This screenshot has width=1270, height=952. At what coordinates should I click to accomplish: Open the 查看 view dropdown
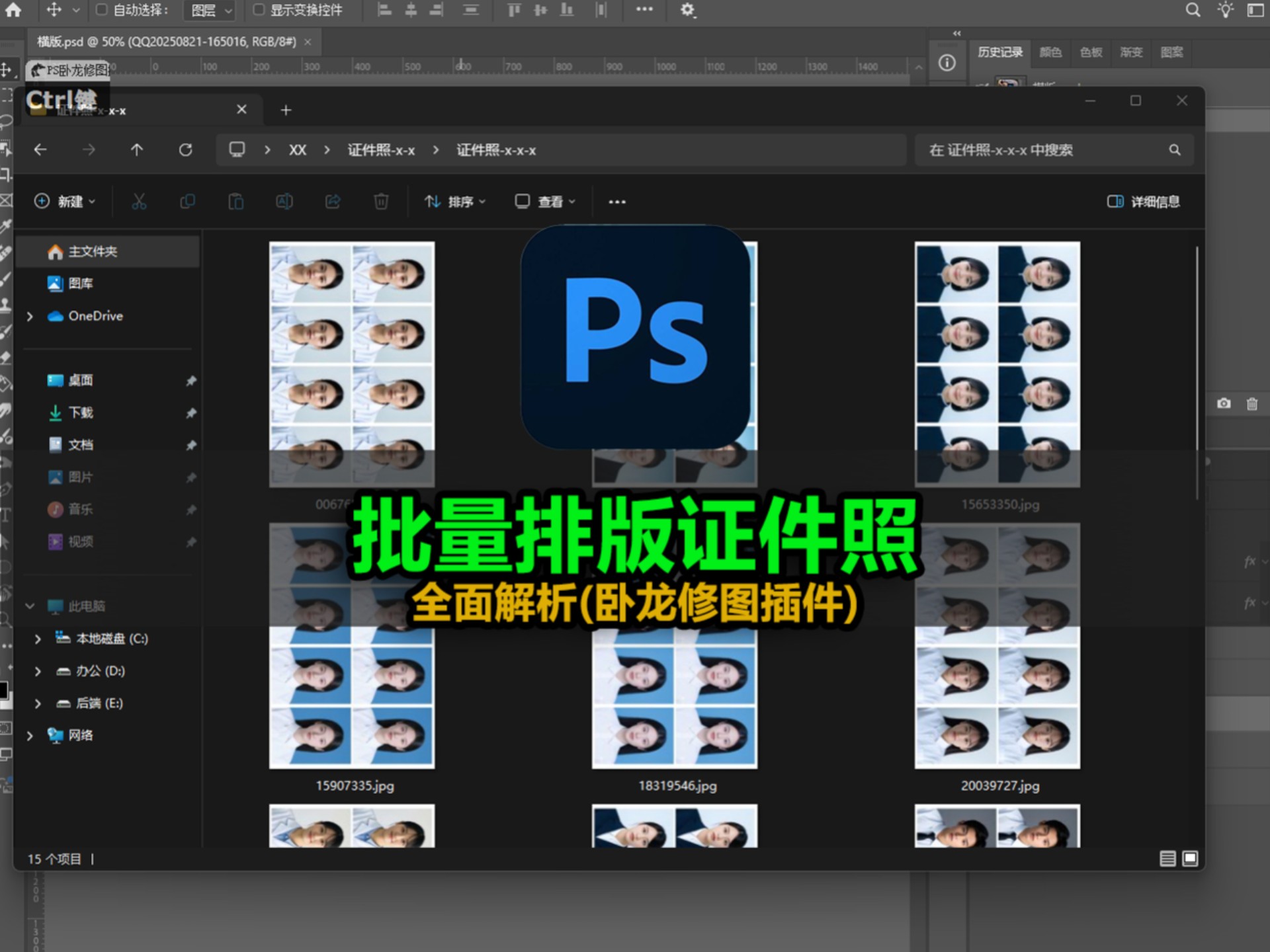(x=546, y=201)
